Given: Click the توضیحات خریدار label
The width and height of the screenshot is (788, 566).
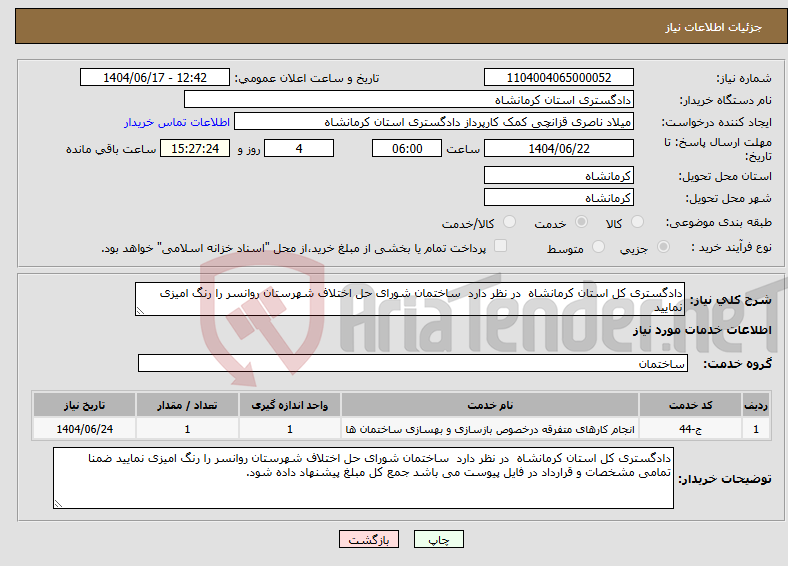Looking at the screenshot, I should click(x=725, y=479).
